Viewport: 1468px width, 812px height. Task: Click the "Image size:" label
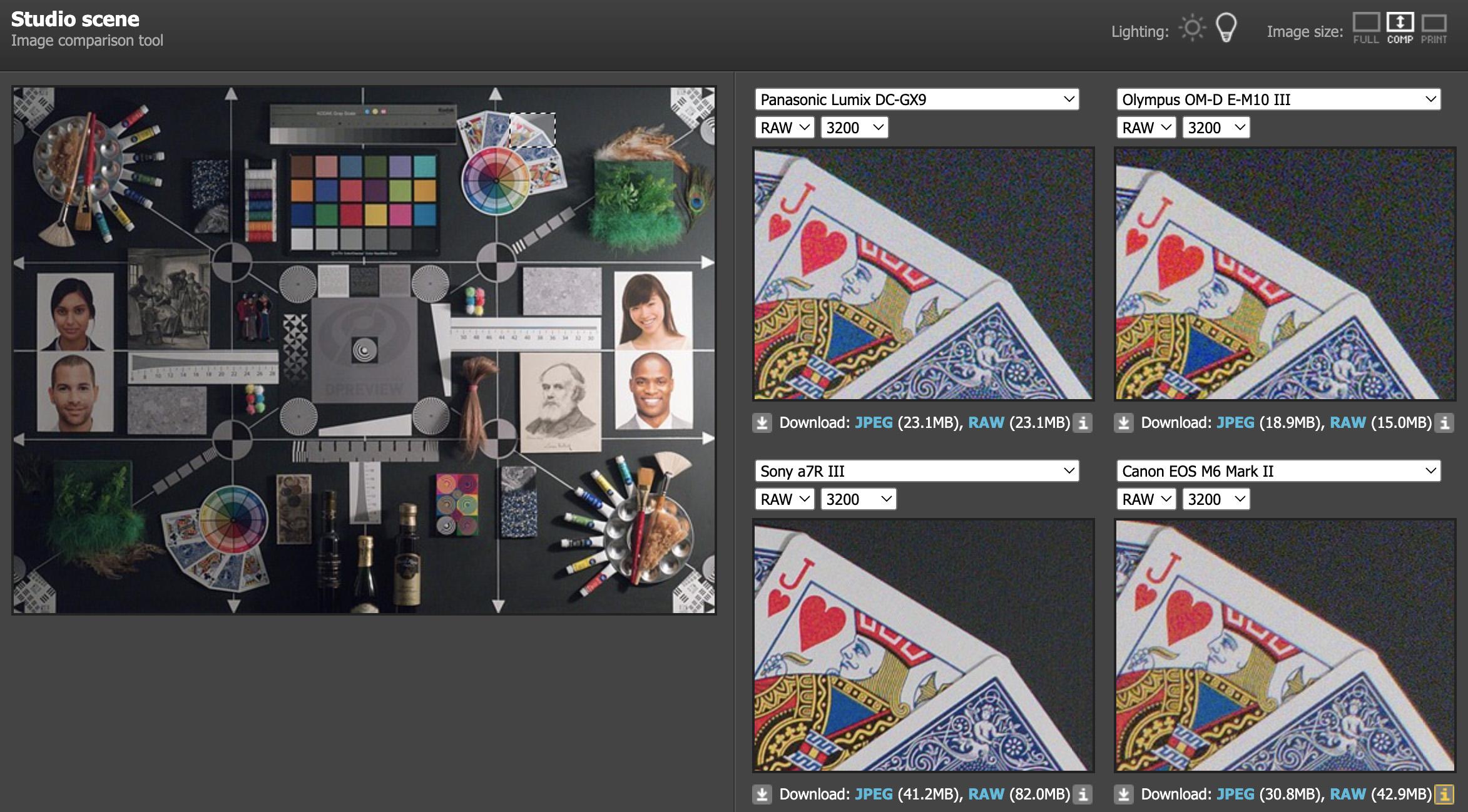coord(1305,31)
